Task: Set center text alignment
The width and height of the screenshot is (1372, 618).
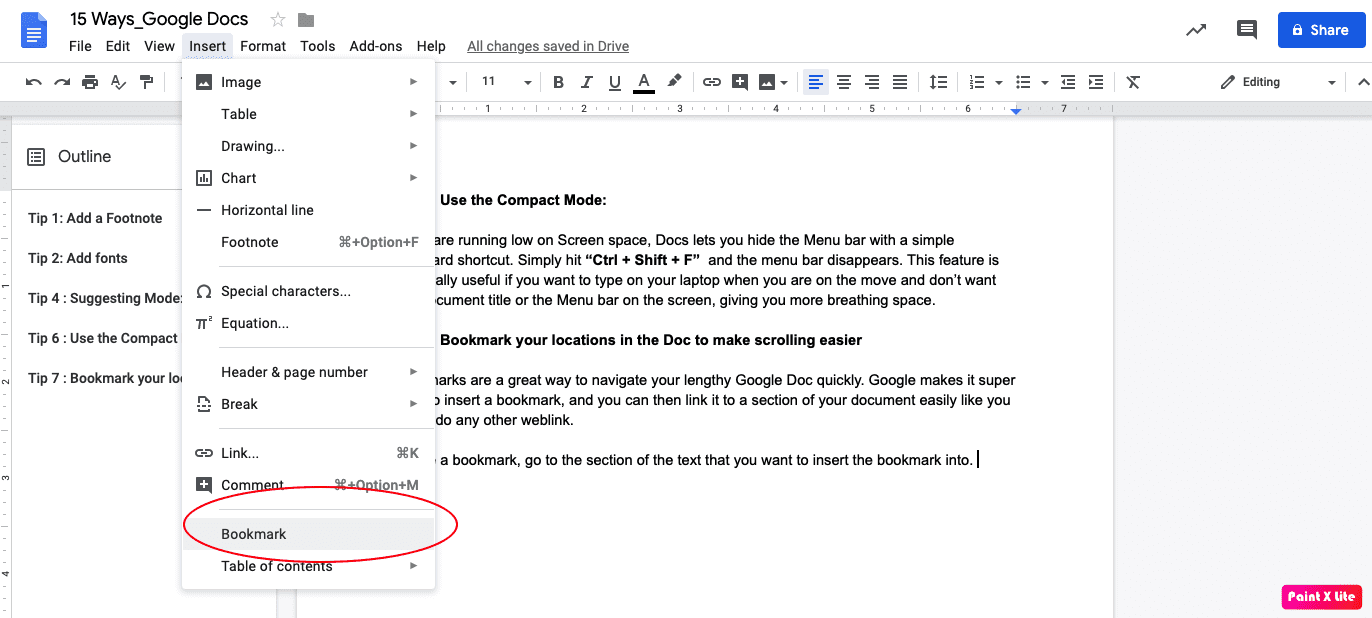Action: [844, 82]
